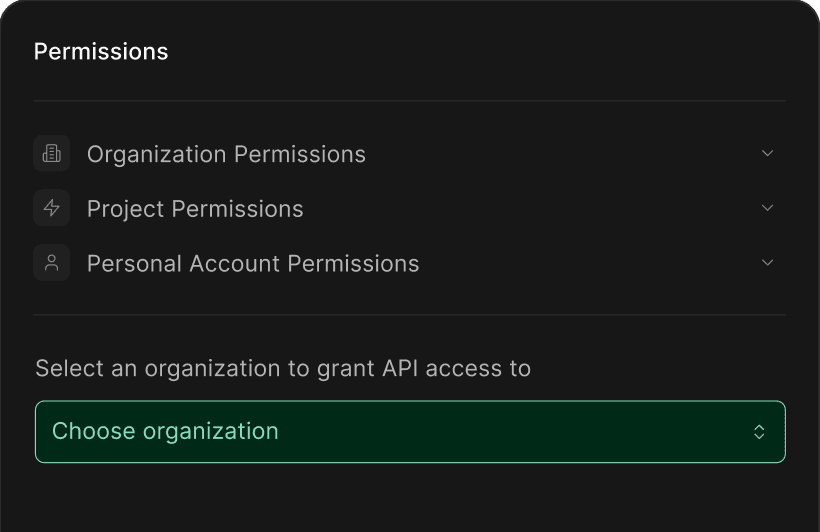The image size is (820, 532).
Task: Click the 'Choose organization' placeholder text
Action: pos(165,432)
